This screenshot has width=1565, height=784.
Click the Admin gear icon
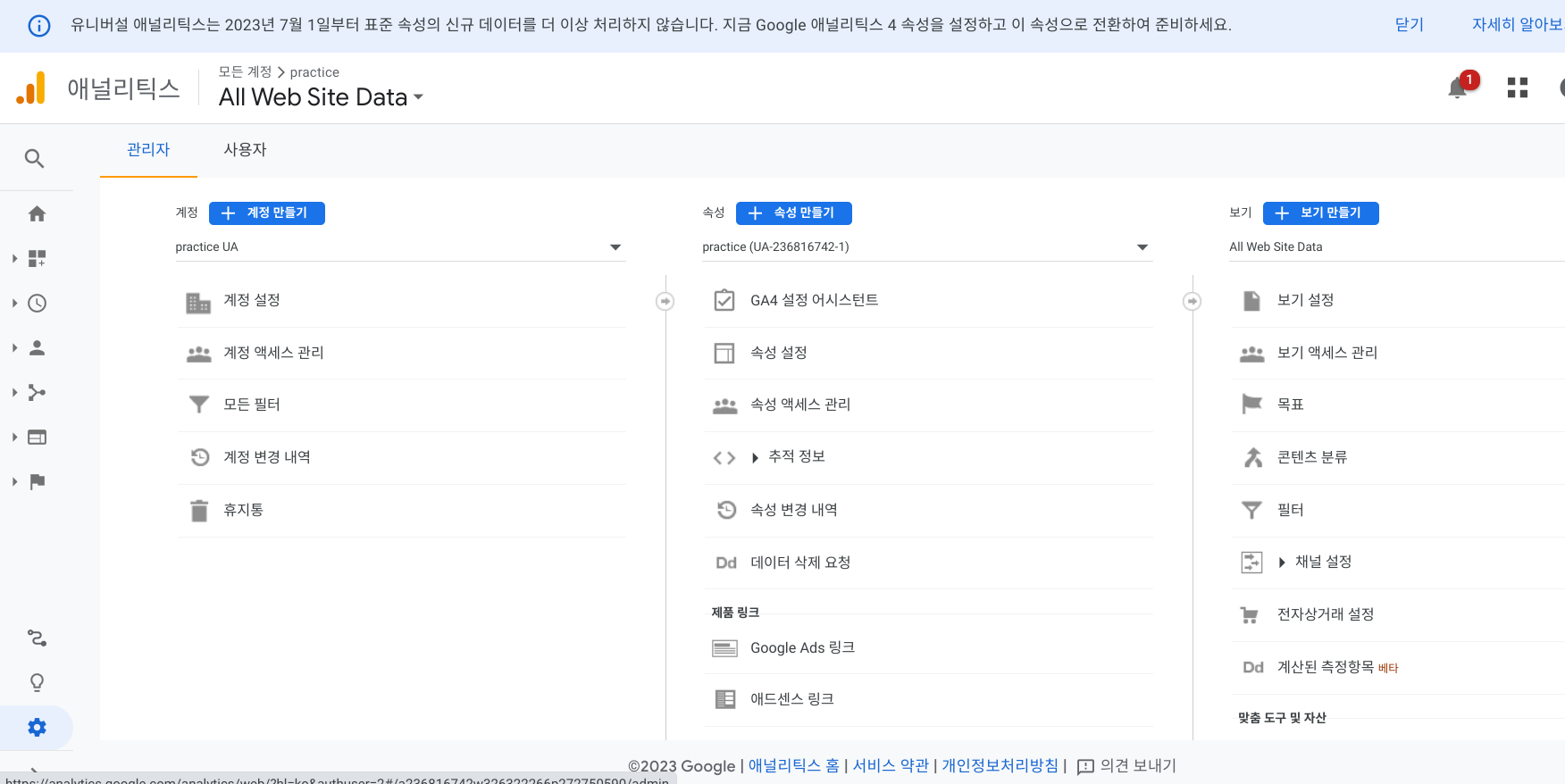pyautogui.click(x=37, y=727)
